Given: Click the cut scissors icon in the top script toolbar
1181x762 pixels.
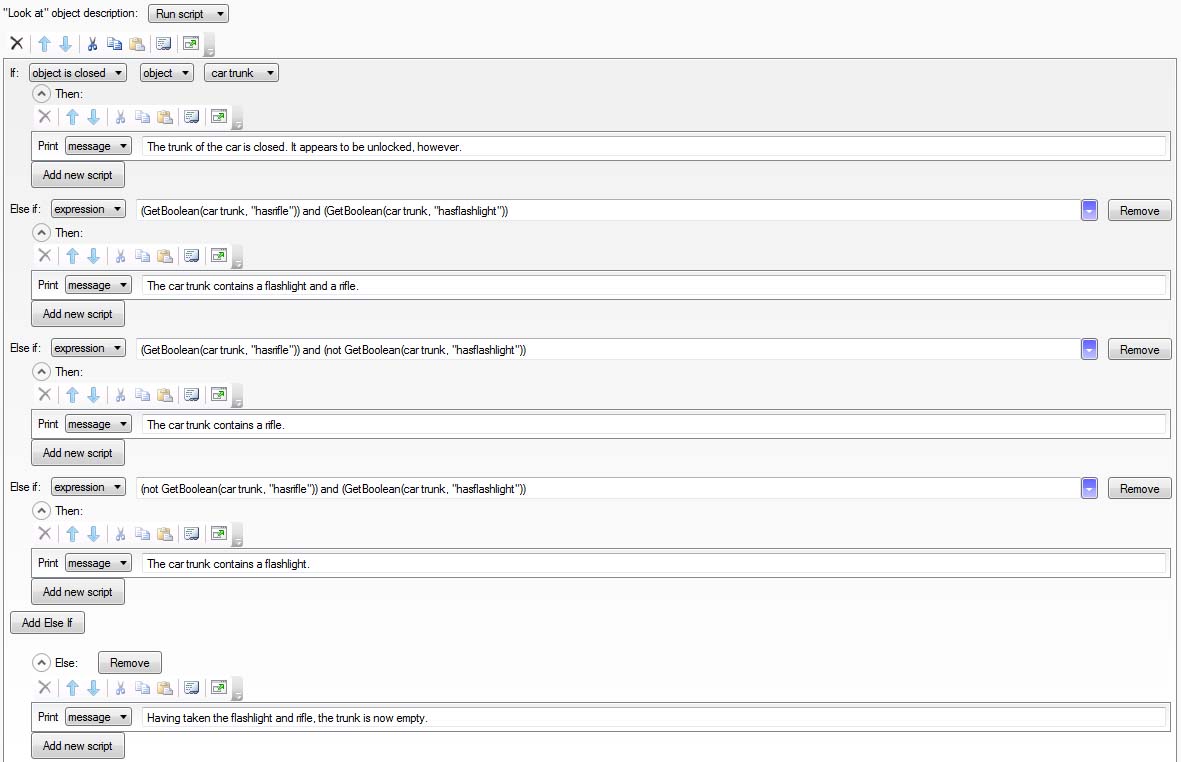Looking at the screenshot, I should (x=93, y=44).
